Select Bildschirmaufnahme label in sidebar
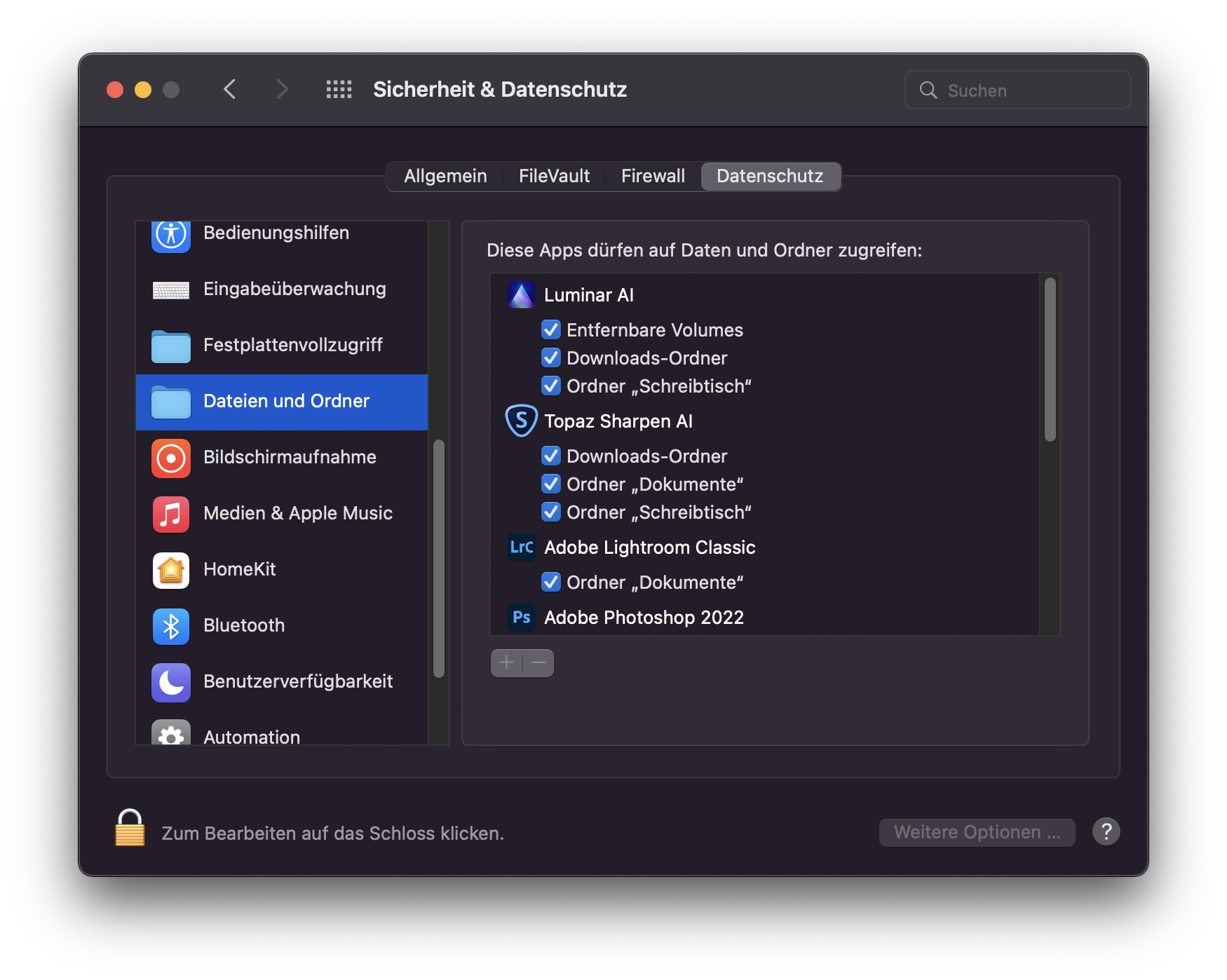This screenshot has width=1227, height=980. pos(290,457)
